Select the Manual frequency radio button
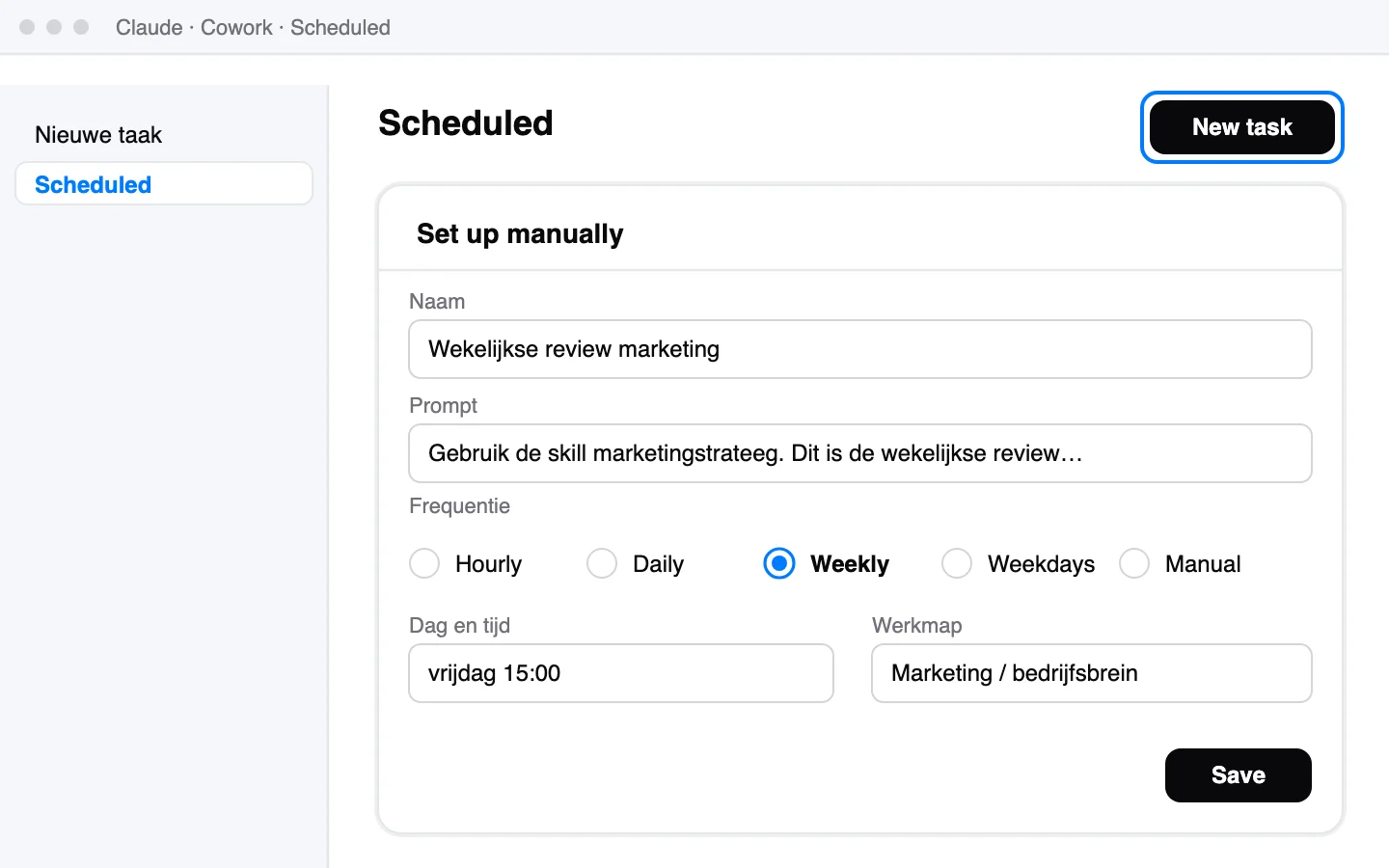 (1134, 563)
